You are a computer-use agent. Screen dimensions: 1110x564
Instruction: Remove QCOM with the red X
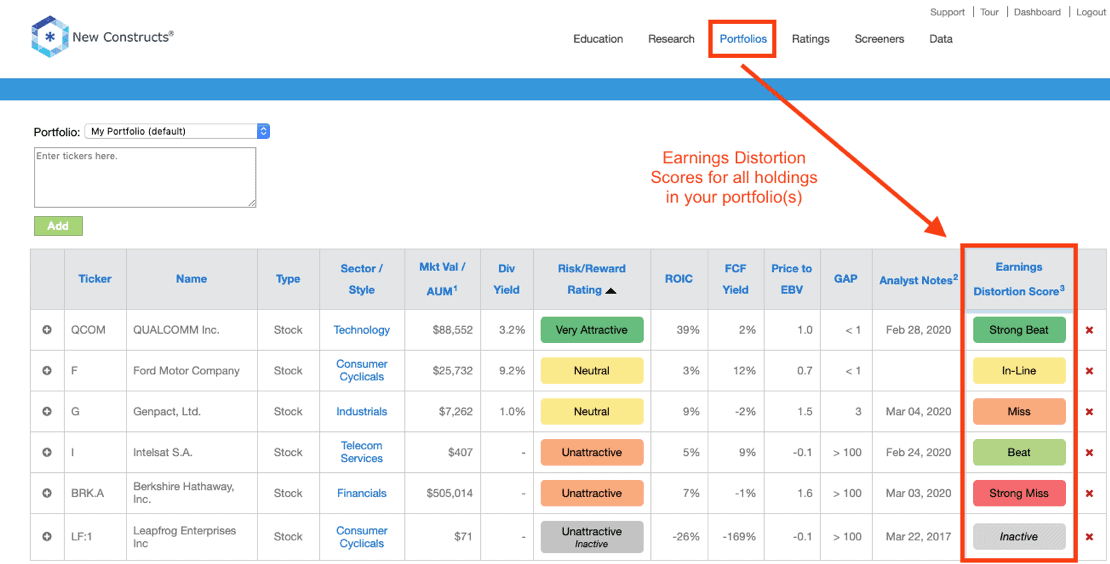(x=1089, y=330)
